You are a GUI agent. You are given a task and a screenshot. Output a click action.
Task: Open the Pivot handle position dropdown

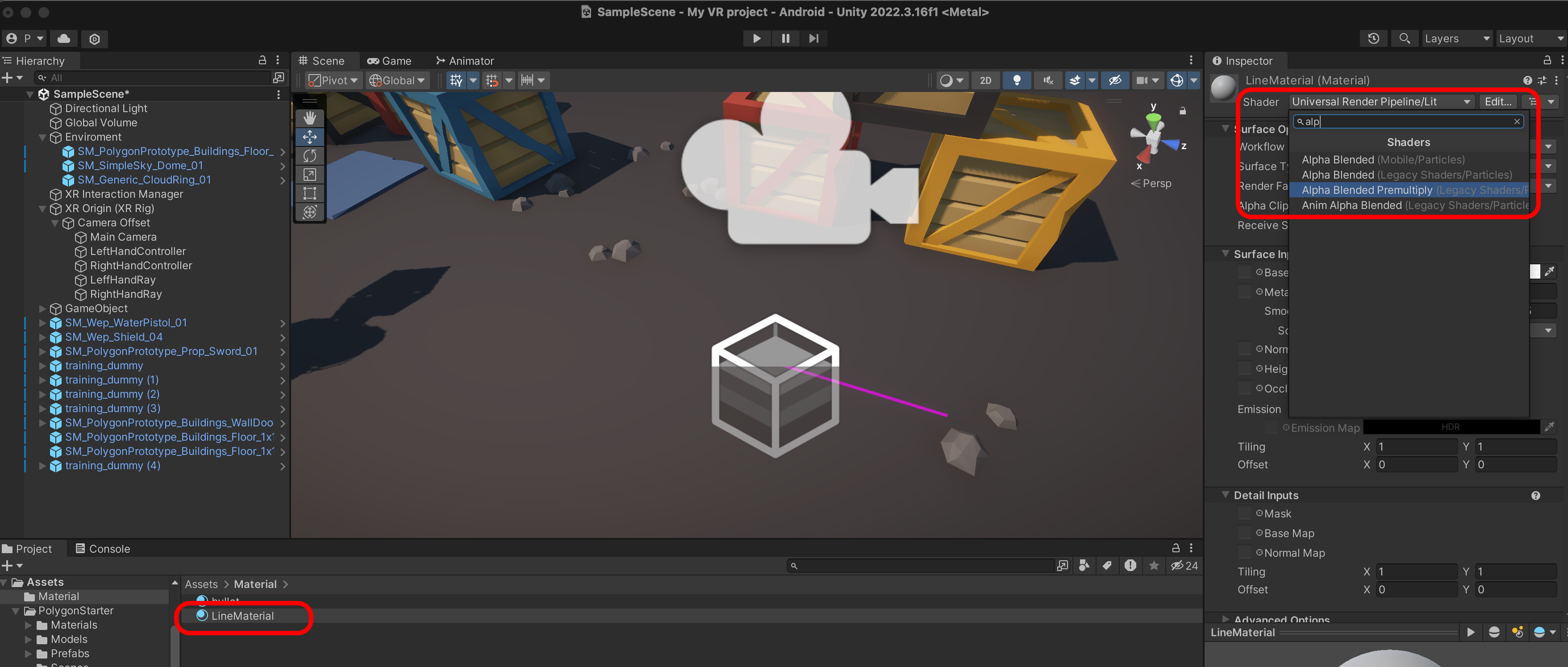coord(333,80)
